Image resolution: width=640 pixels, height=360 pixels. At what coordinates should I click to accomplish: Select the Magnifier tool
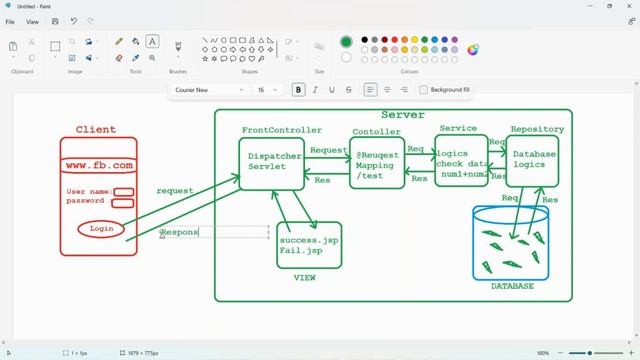[x=152, y=58]
